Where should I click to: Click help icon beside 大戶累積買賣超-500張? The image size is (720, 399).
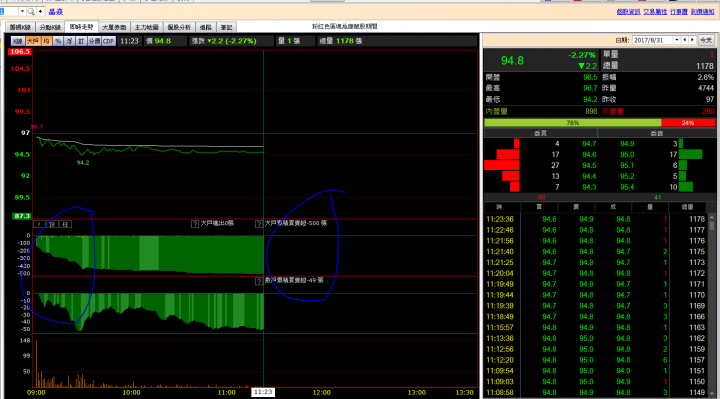(259, 224)
